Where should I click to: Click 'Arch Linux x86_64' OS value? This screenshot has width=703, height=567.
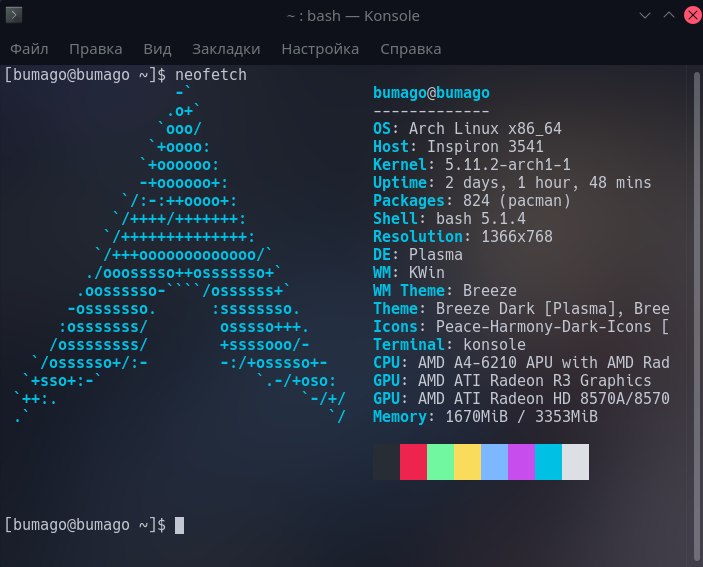[x=485, y=129]
